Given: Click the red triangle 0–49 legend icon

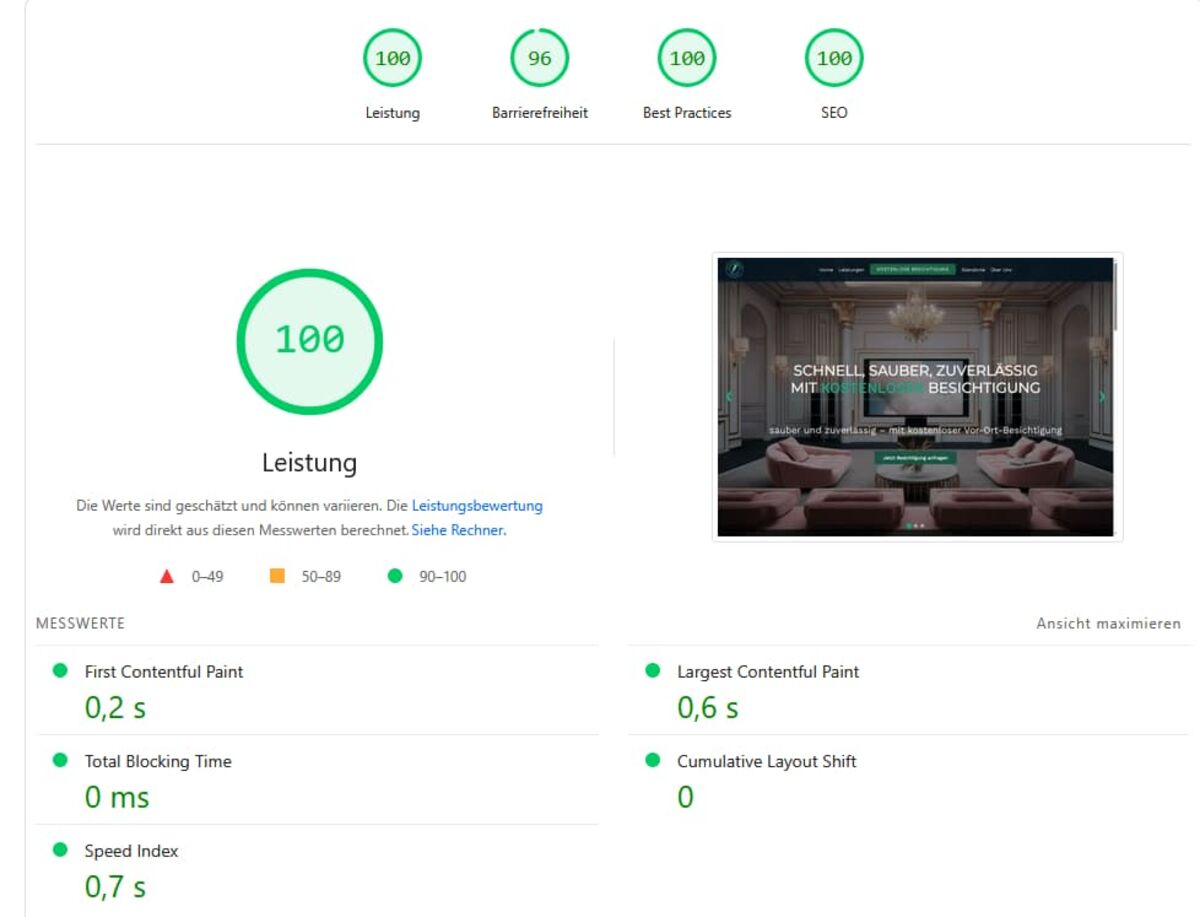Looking at the screenshot, I should click(167, 576).
